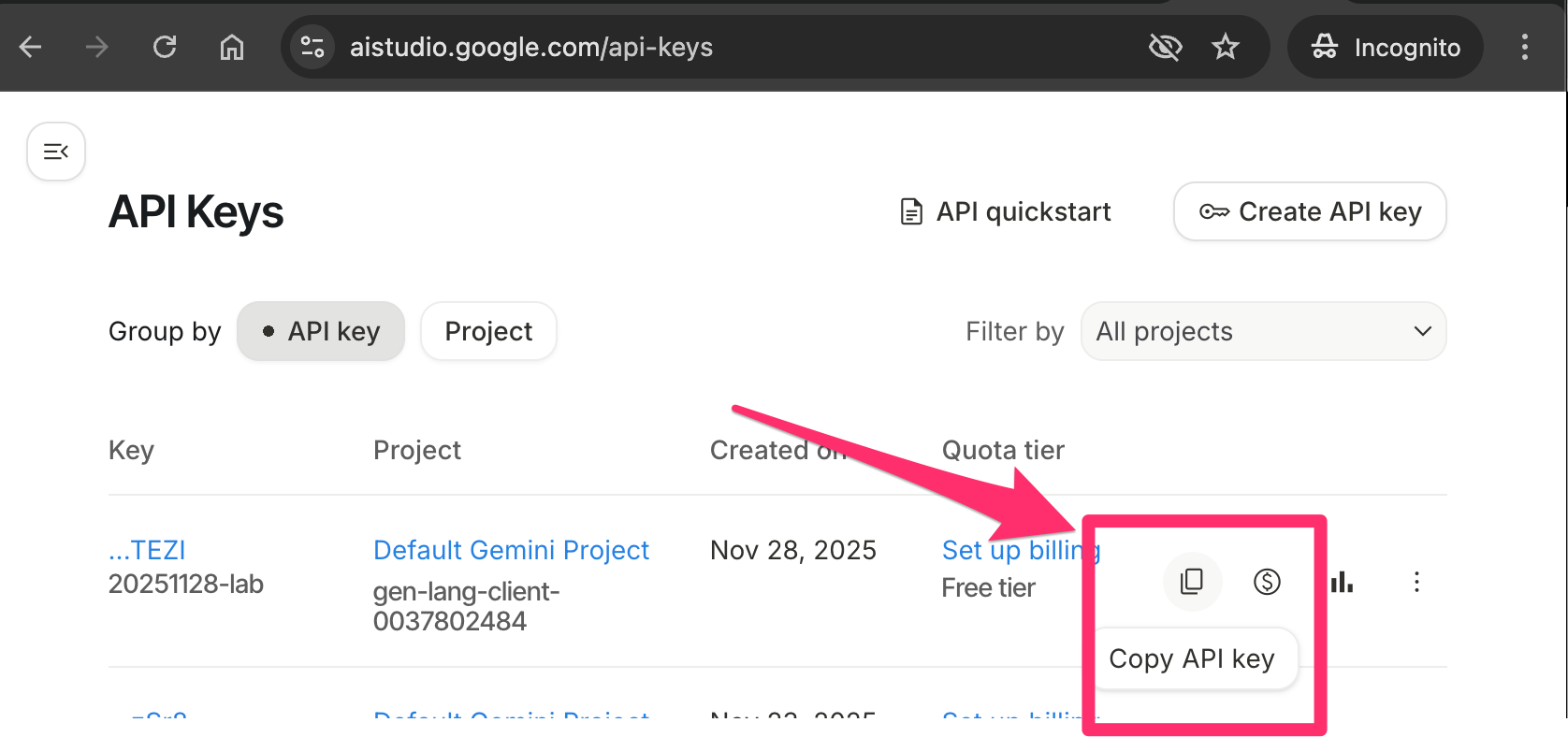Expand the All projects filter dropdown

(1263, 331)
